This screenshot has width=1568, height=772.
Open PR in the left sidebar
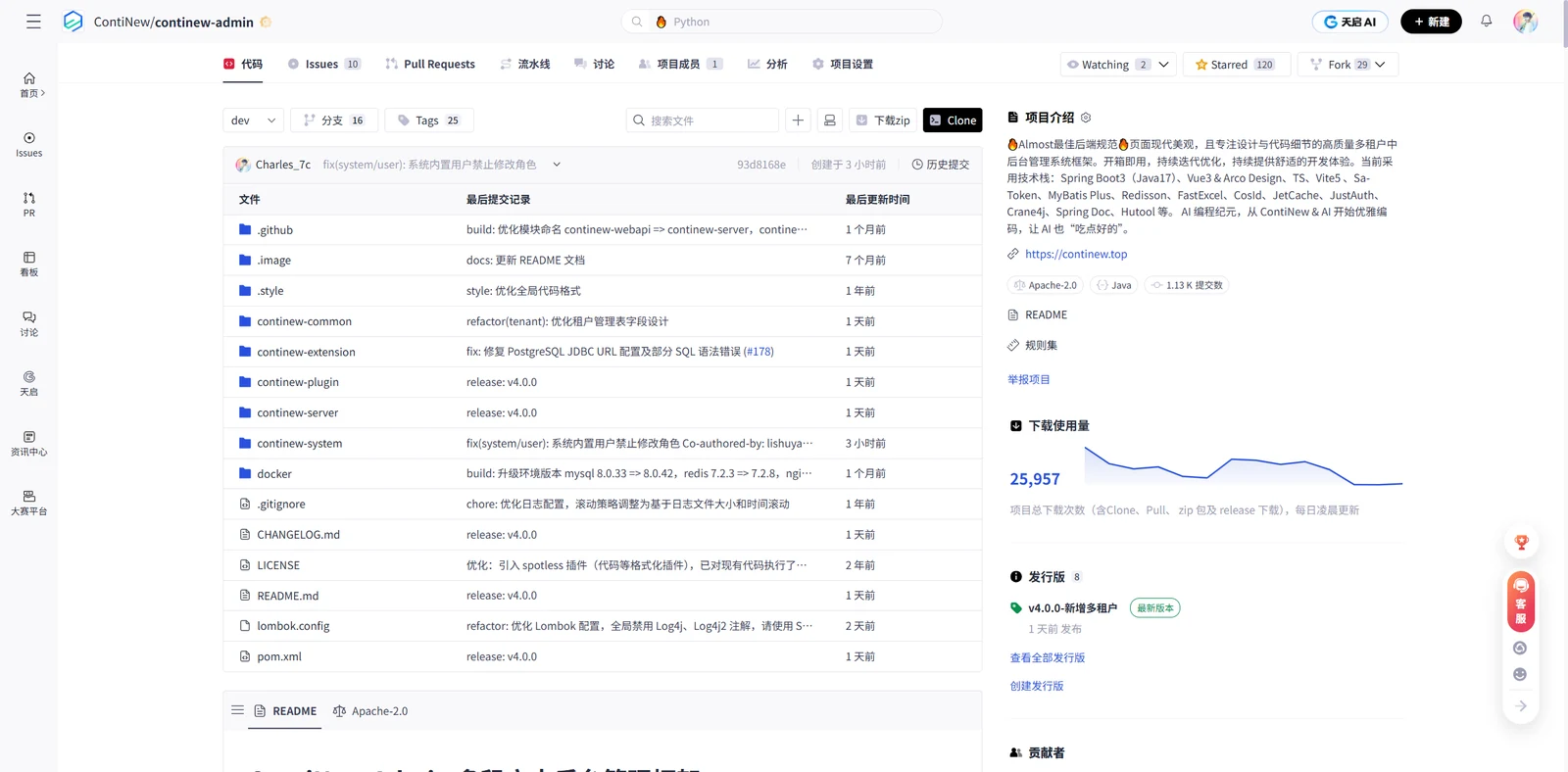[x=29, y=205]
